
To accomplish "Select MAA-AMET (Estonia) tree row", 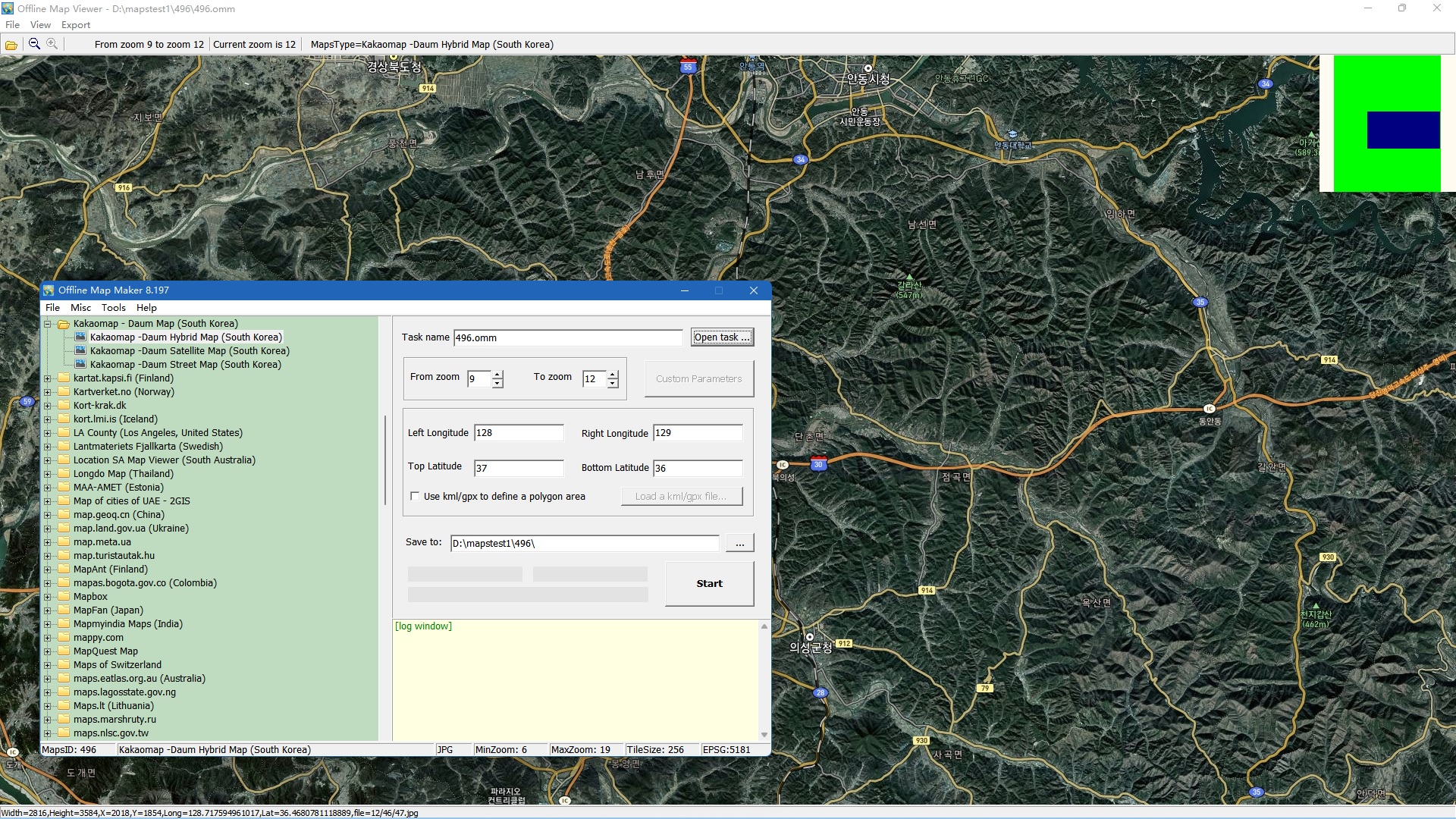I will pyautogui.click(x=118, y=488).
